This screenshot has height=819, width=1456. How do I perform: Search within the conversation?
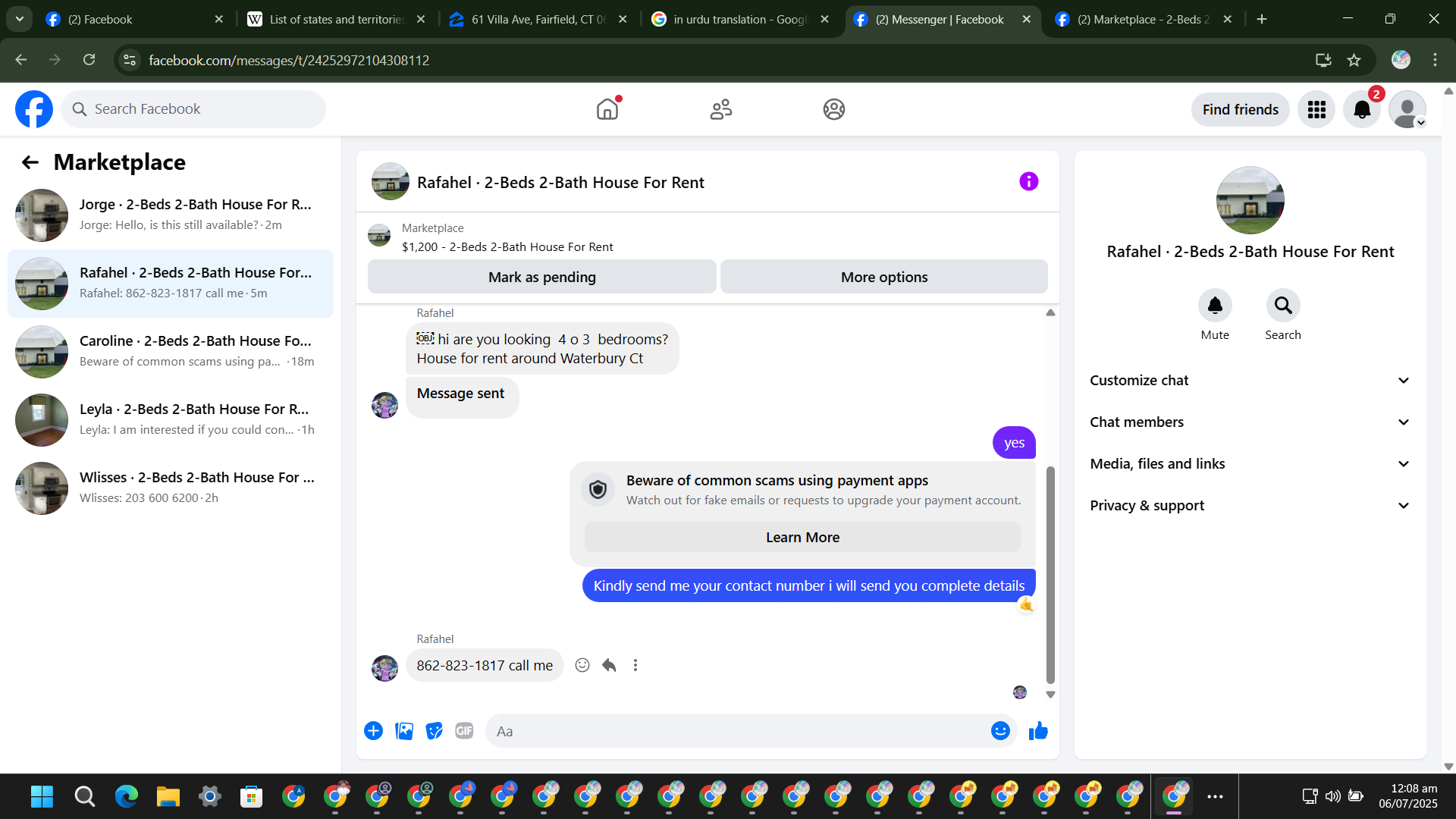1282,306
